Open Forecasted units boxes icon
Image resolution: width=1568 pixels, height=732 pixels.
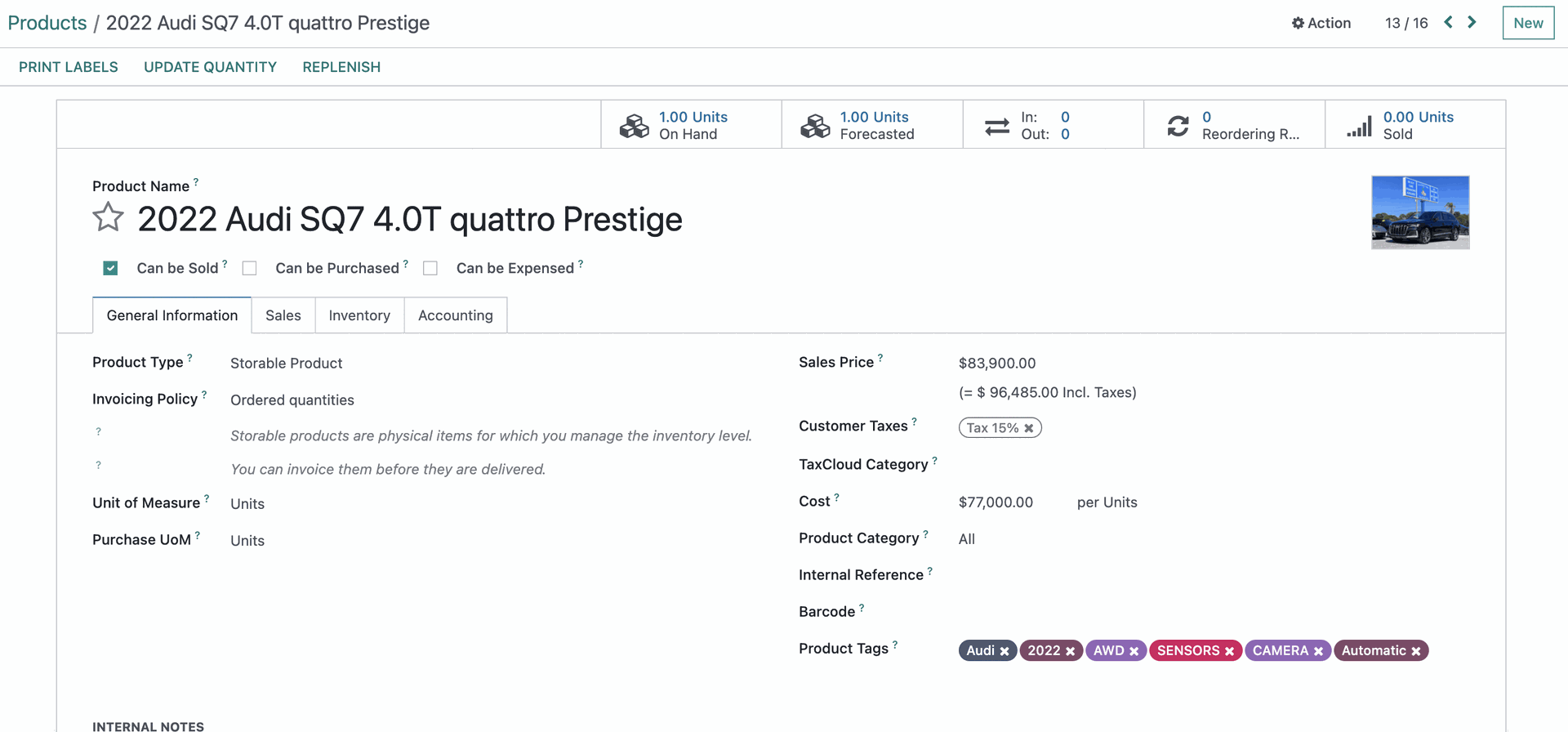pos(815,126)
